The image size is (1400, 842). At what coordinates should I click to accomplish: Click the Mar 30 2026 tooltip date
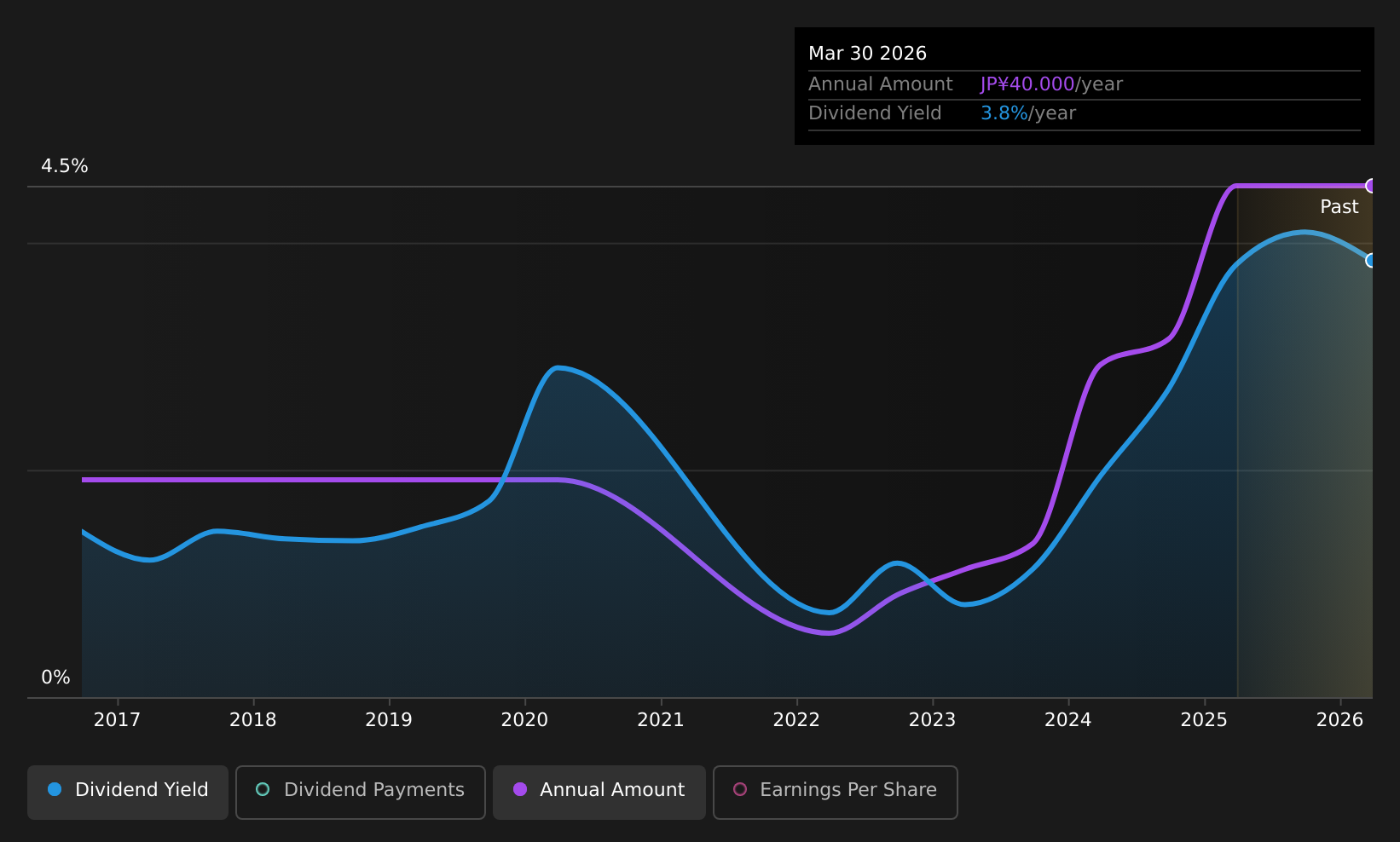click(x=867, y=54)
